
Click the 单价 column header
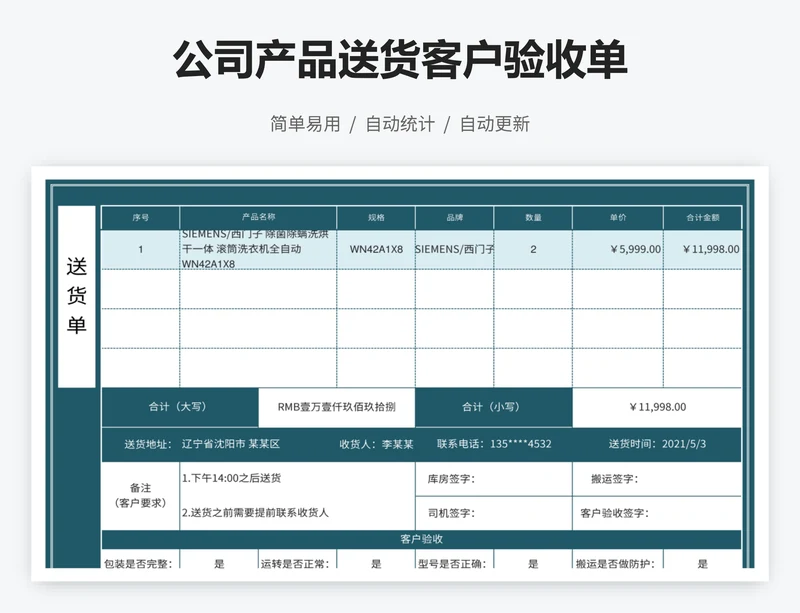coord(618,218)
